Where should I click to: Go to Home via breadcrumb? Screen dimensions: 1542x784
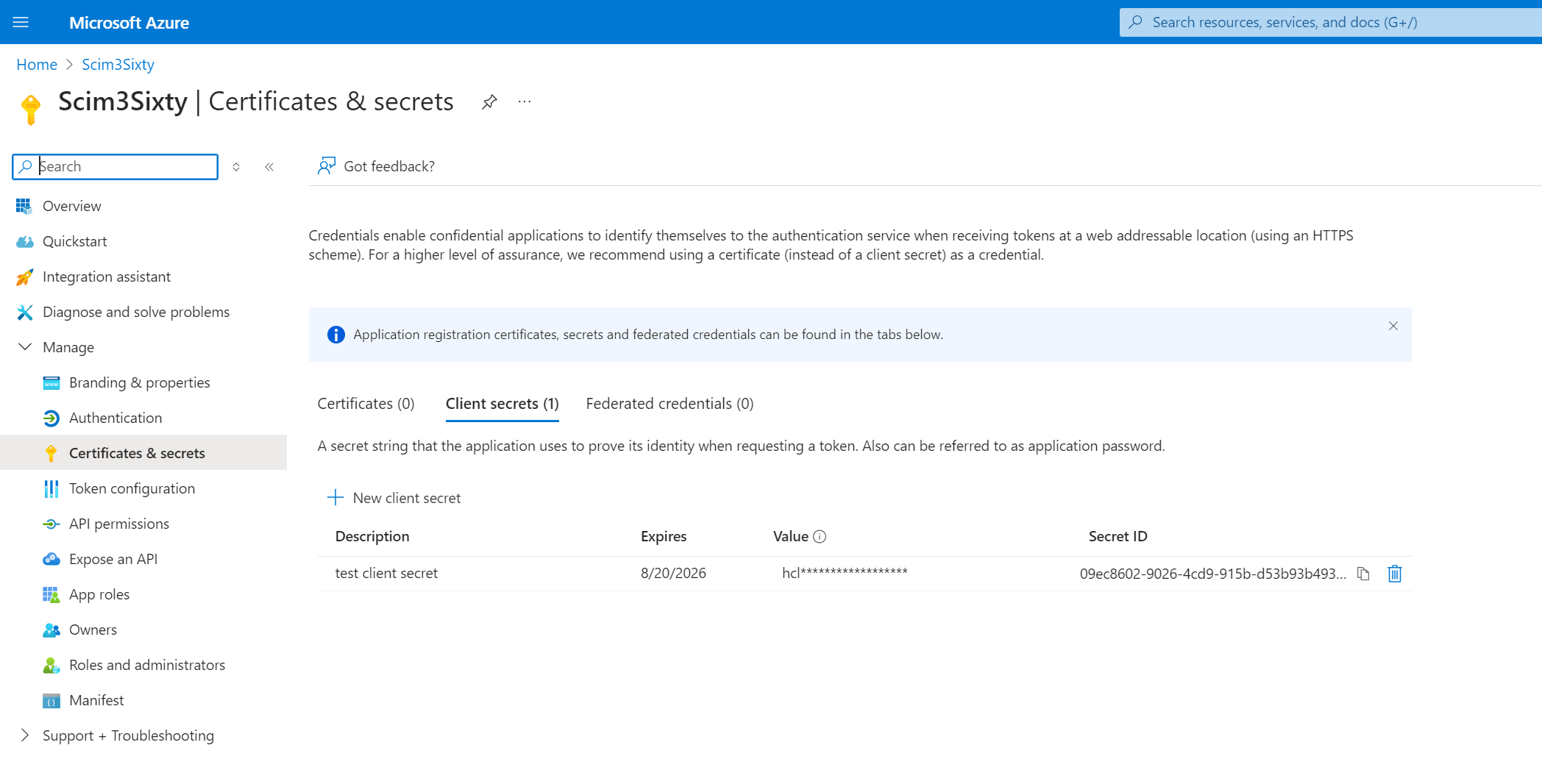(37, 65)
